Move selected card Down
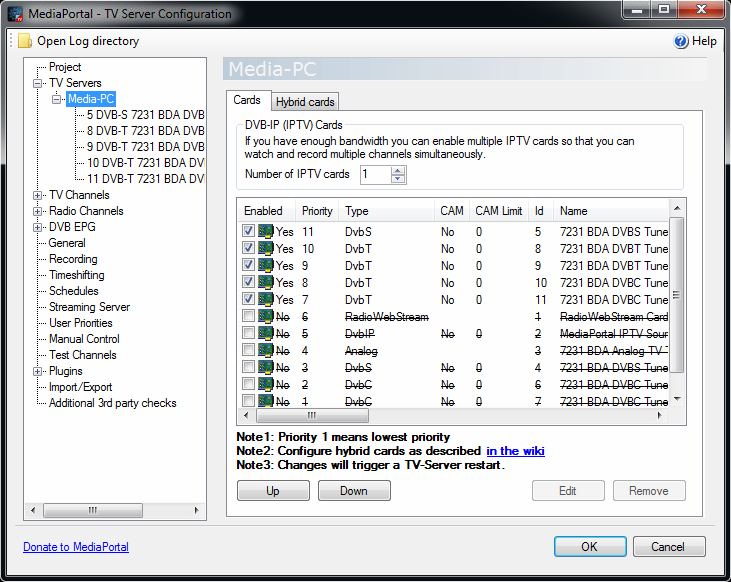Image resolution: width=731 pixels, height=582 pixels. 354,491
